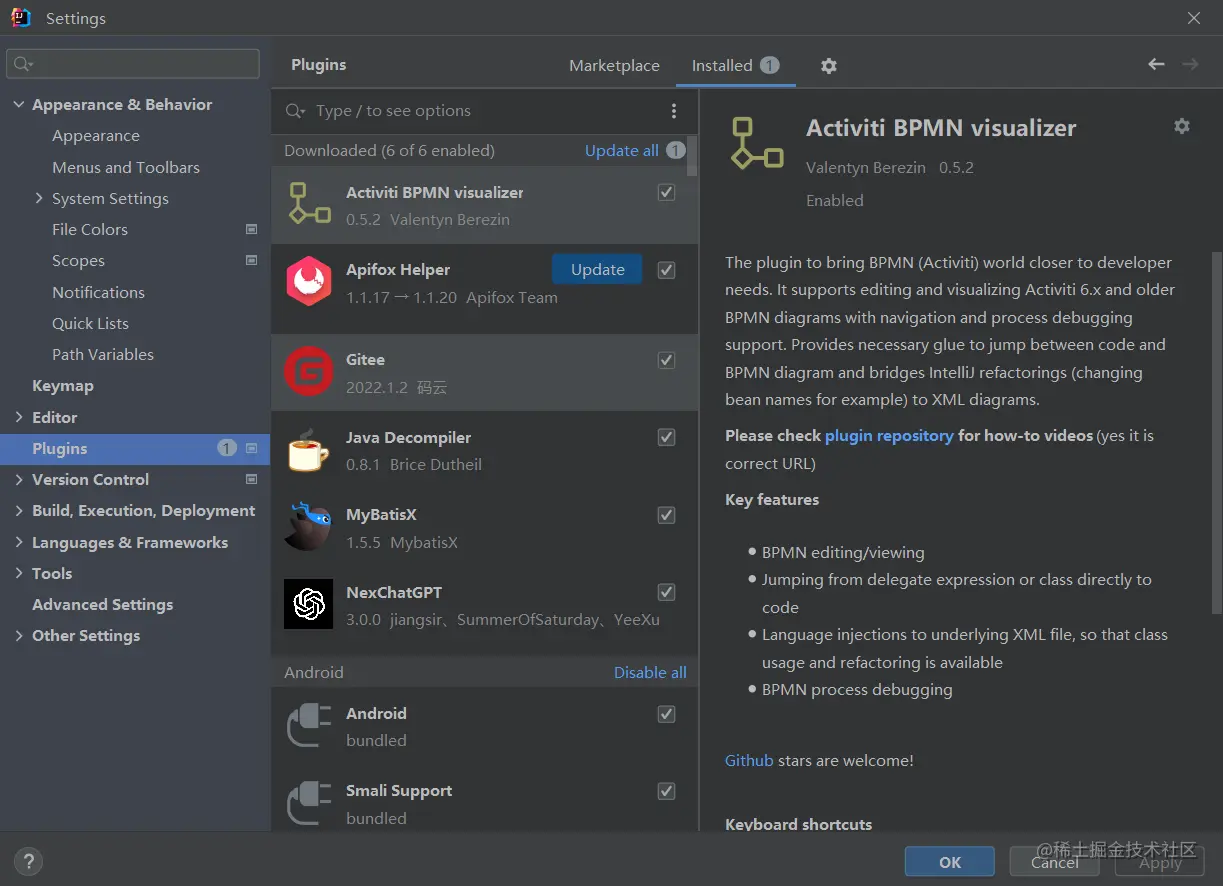Click the Apifox Helper plugin icon
This screenshot has height=886, width=1223.
[309, 281]
